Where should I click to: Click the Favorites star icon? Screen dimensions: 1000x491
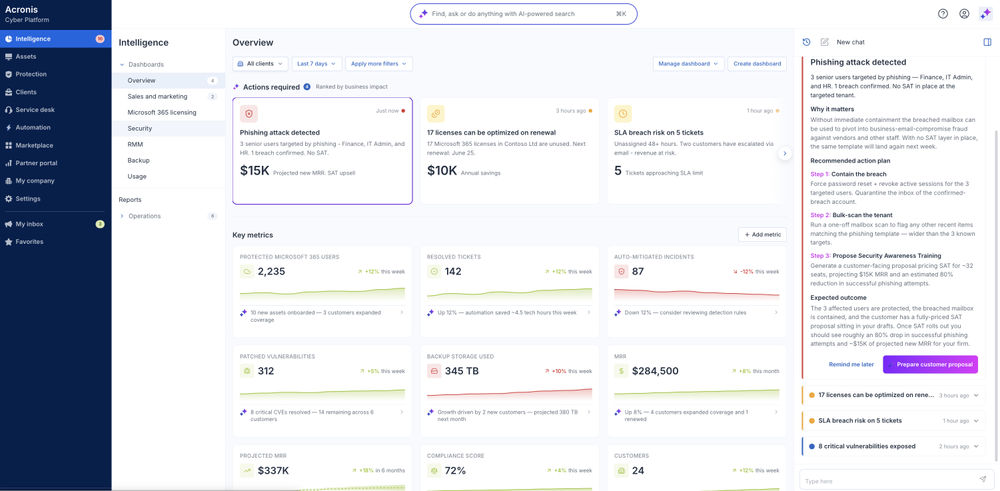[8, 242]
